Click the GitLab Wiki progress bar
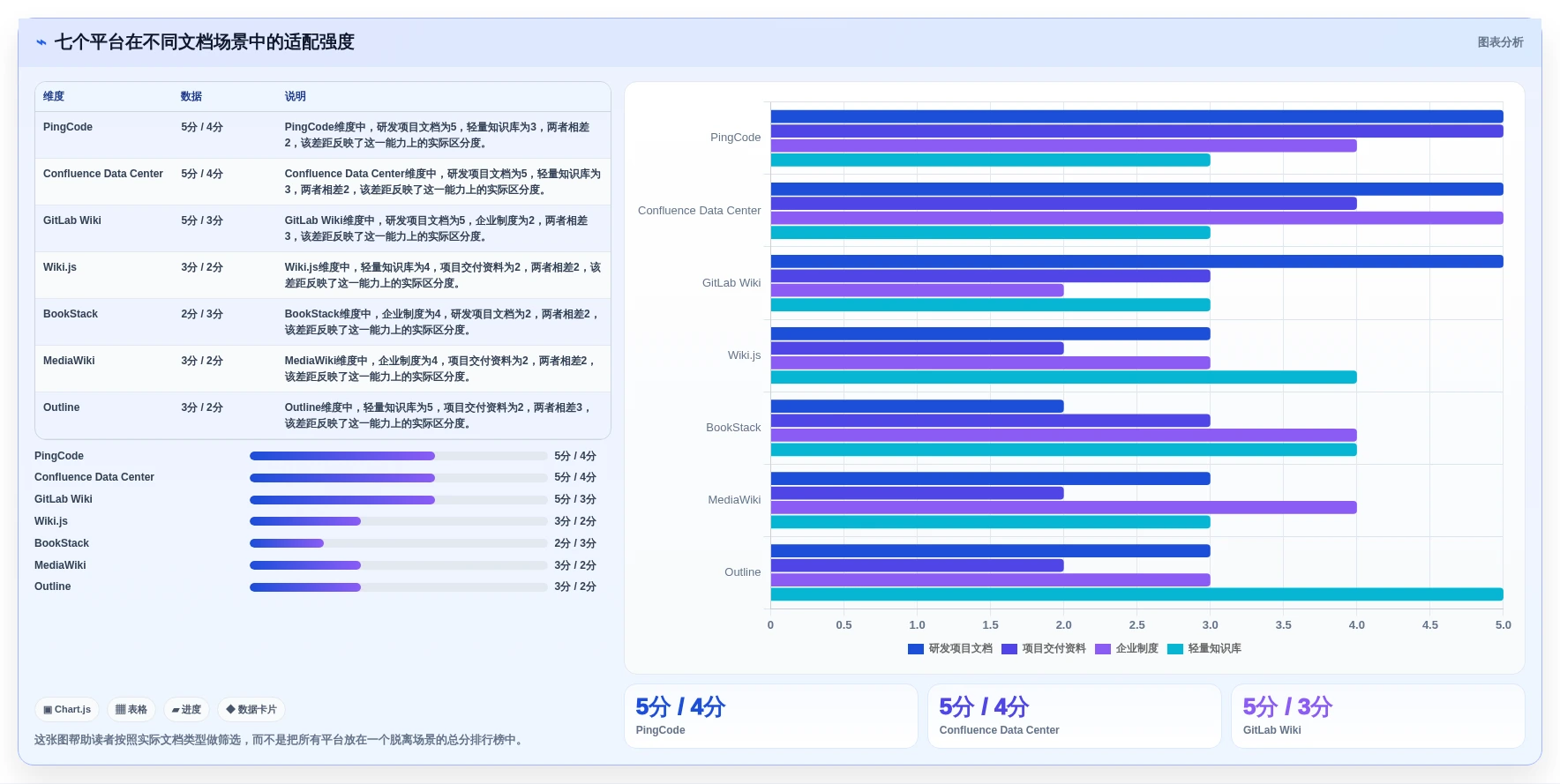 pyautogui.click(x=399, y=500)
